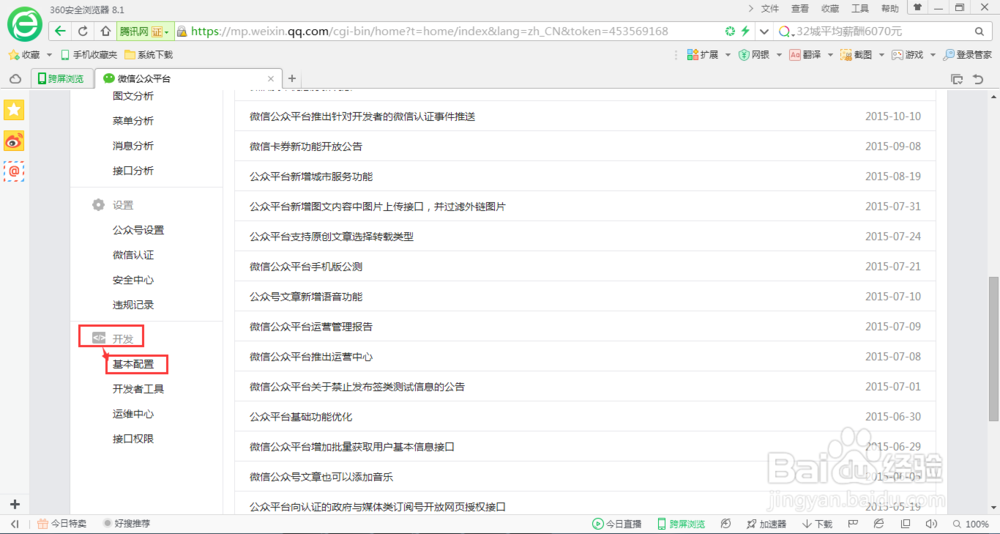Open dropdown arrow next to 网银
Image resolution: width=1000 pixels, height=534 pixels.
click(779, 56)
